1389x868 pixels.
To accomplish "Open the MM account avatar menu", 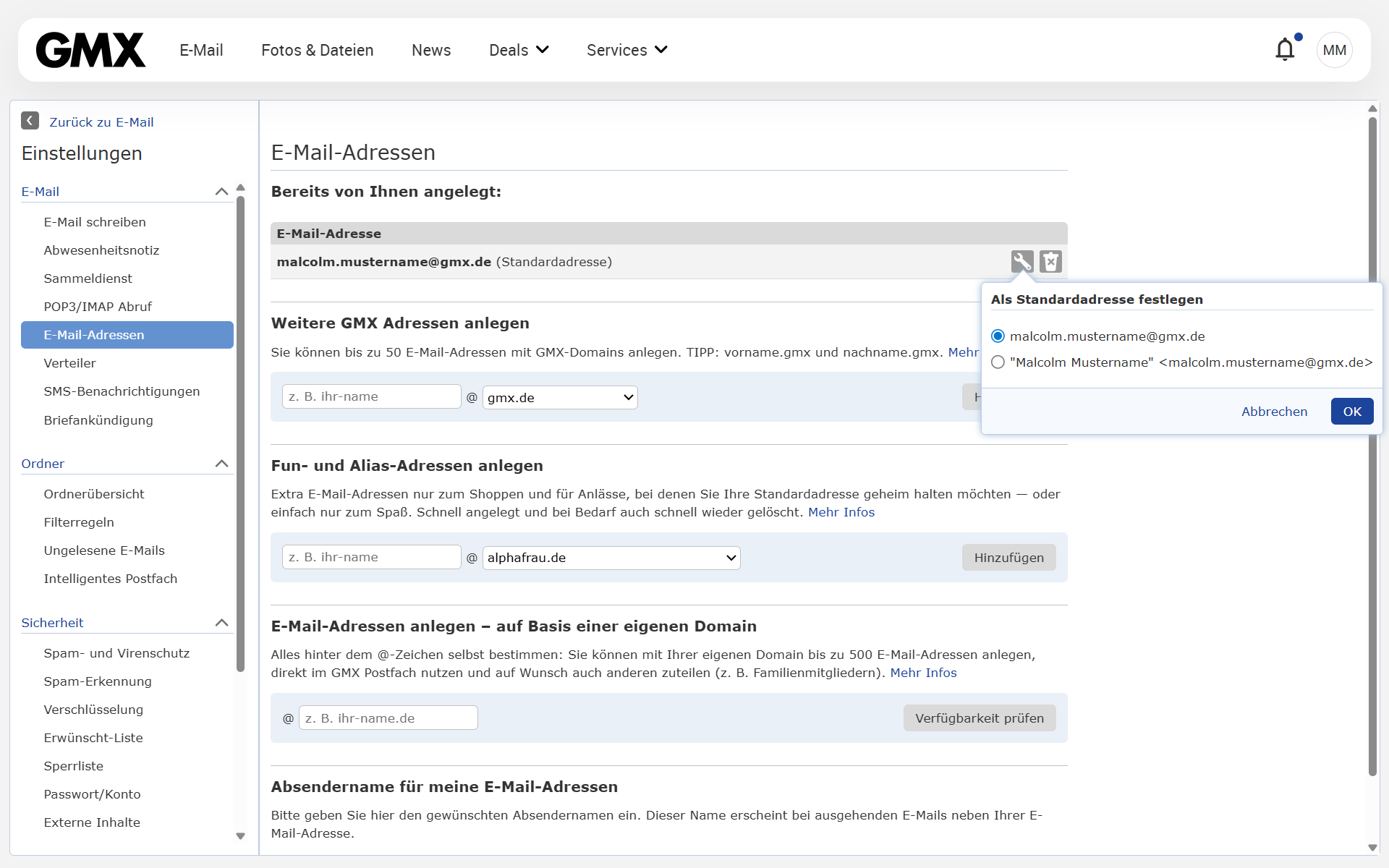I will [1334, 50].
